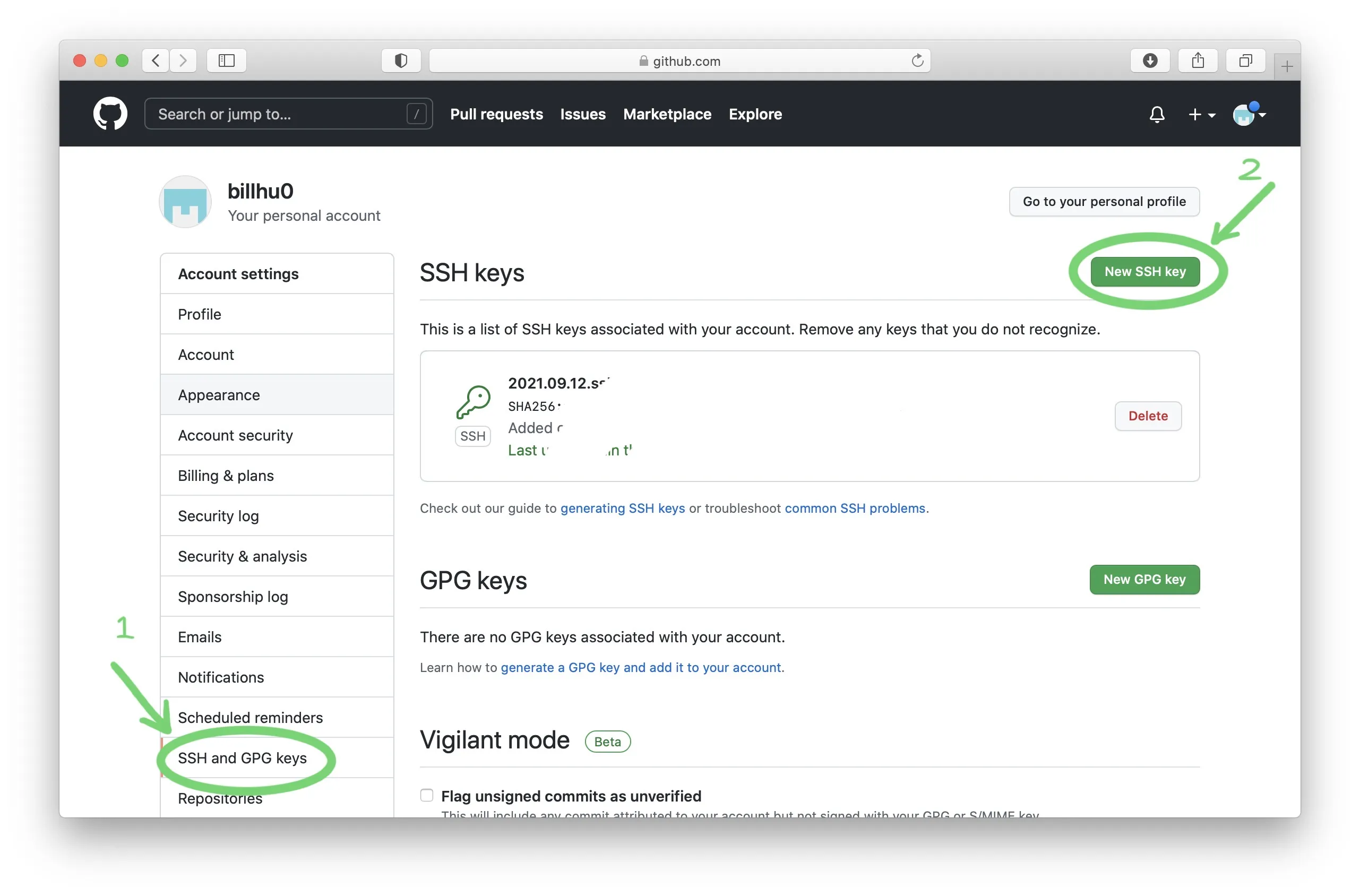Open Safari downloads icon
Viewport: 1360px width, 896px height.
pyautogui.click(x=1149, y=61)
